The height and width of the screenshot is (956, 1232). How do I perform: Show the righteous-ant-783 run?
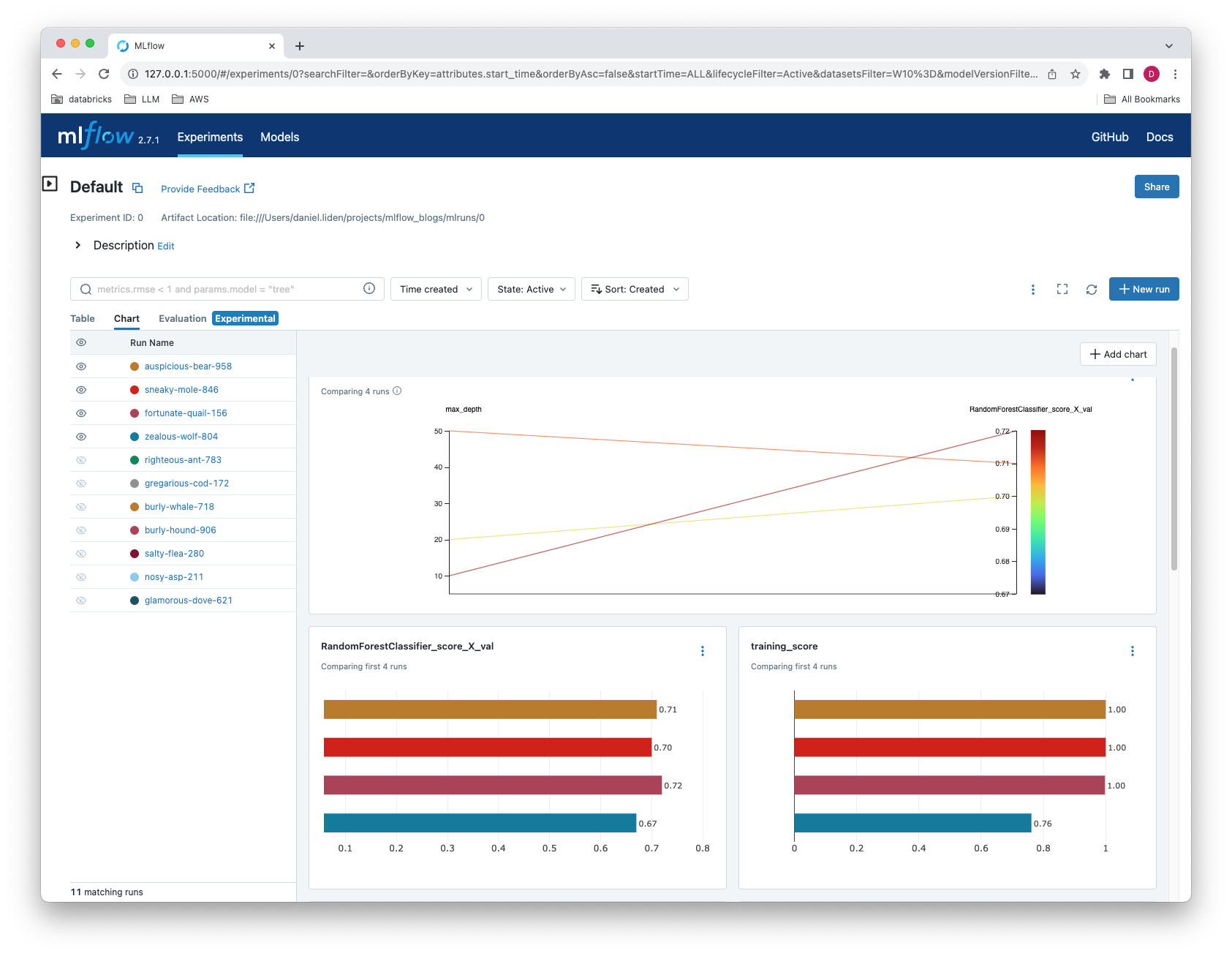(81, 459)
